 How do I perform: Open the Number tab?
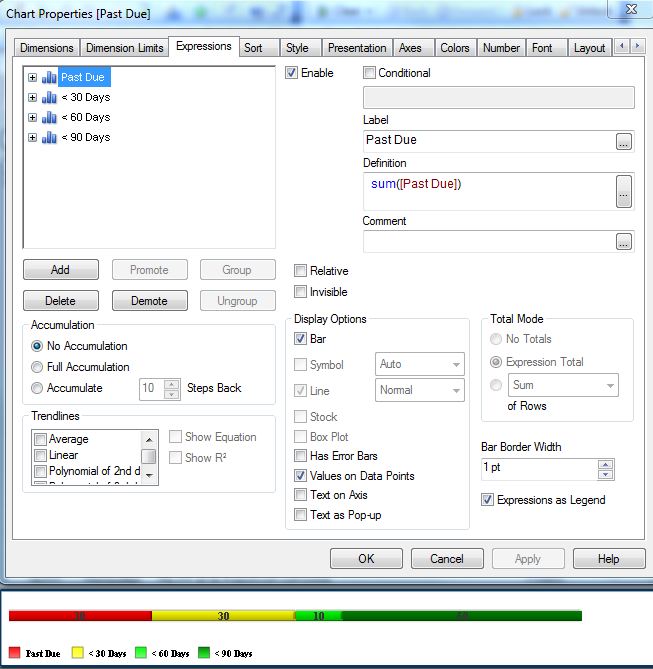tap(501, 48)
